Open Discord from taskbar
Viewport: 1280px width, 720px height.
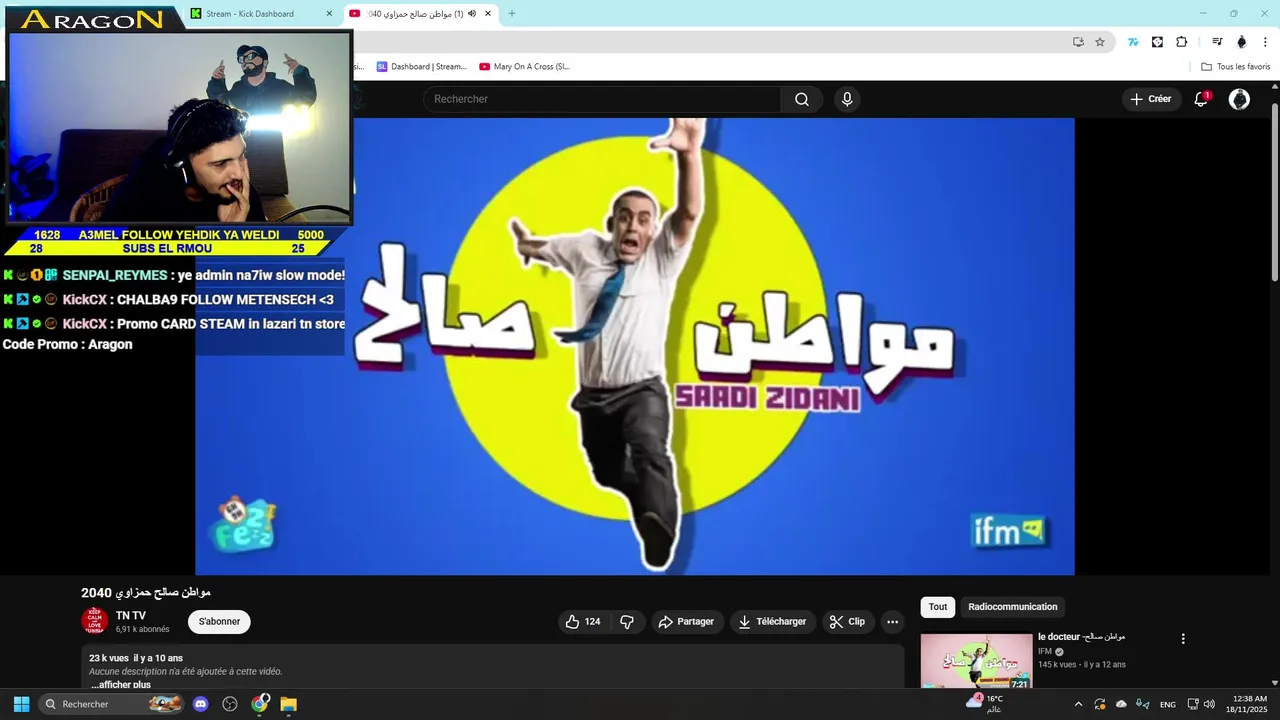tap(200, 704)
